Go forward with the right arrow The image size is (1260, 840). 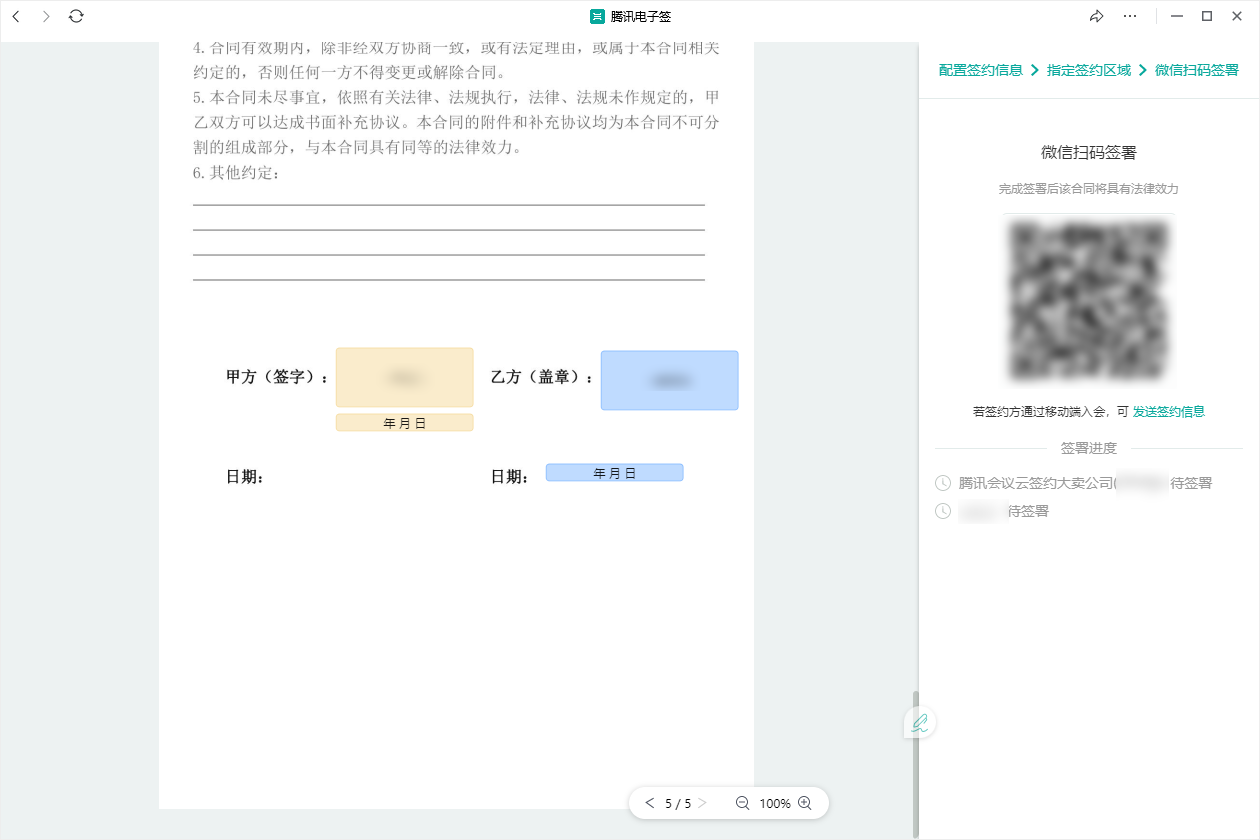pyautogui.click(x=46, y=16)
